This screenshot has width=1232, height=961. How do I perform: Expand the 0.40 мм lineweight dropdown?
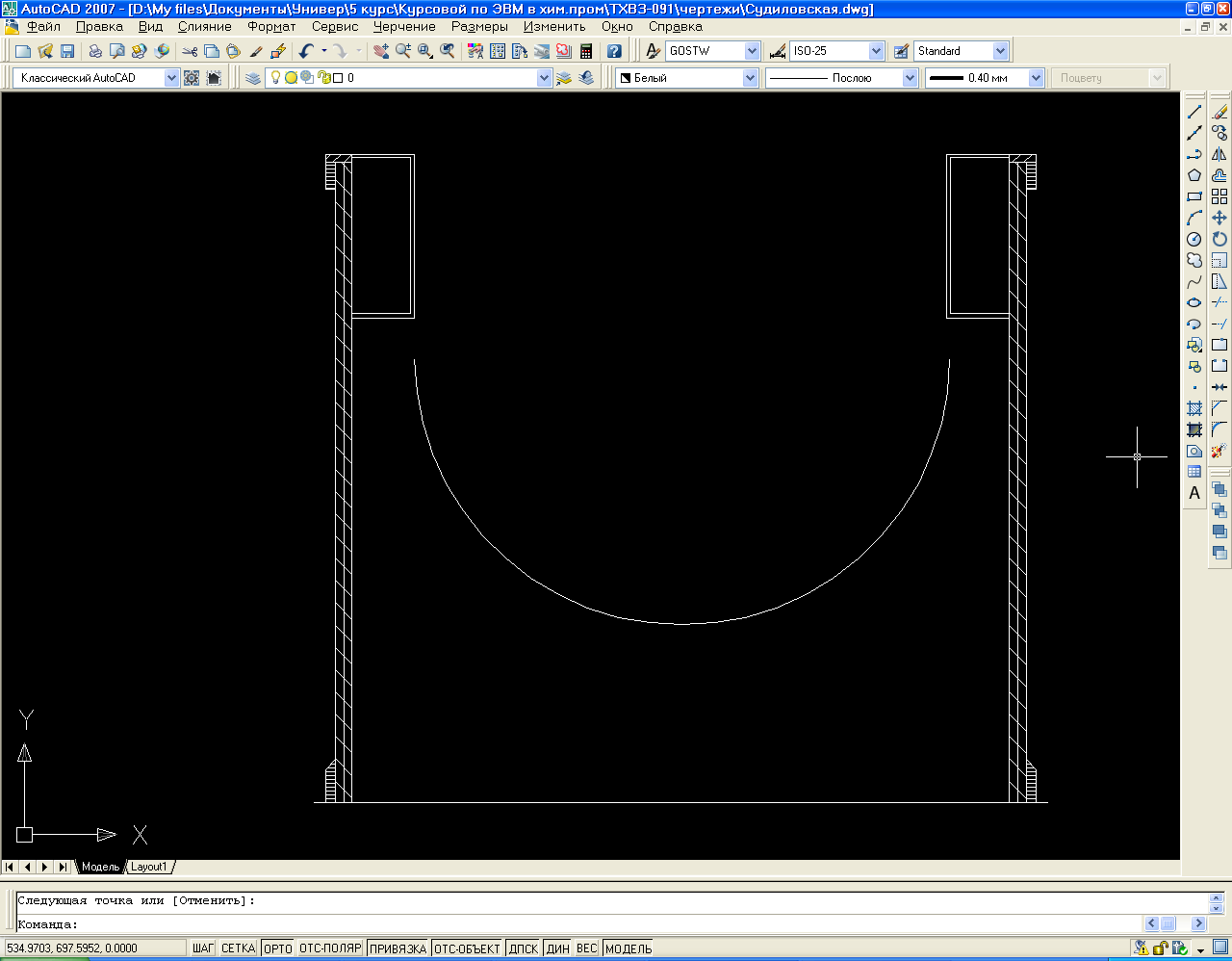click(1036, 78)
